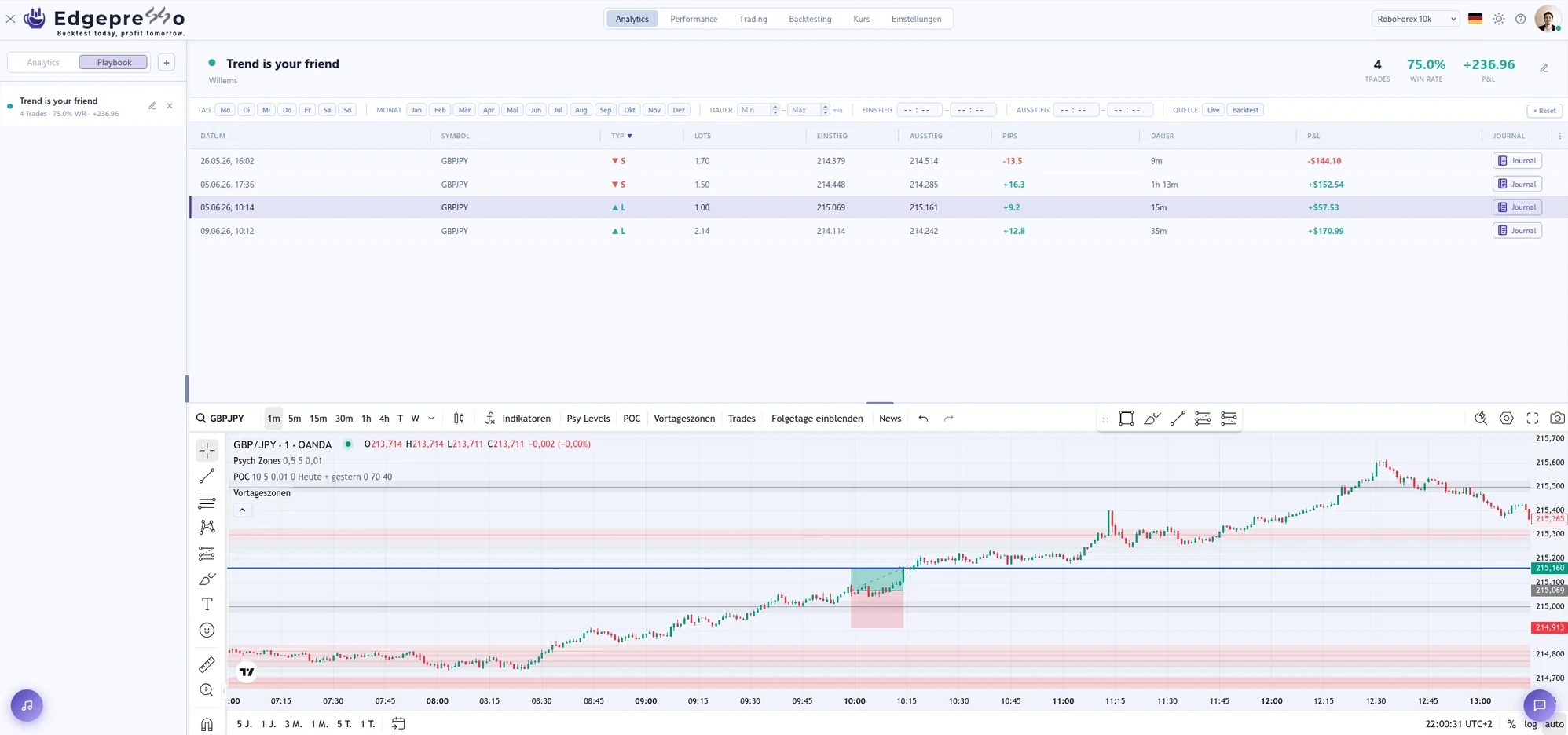Switch theme with the sun icon
This screenshot has width=1568, height=735.
click(1499, 19)
